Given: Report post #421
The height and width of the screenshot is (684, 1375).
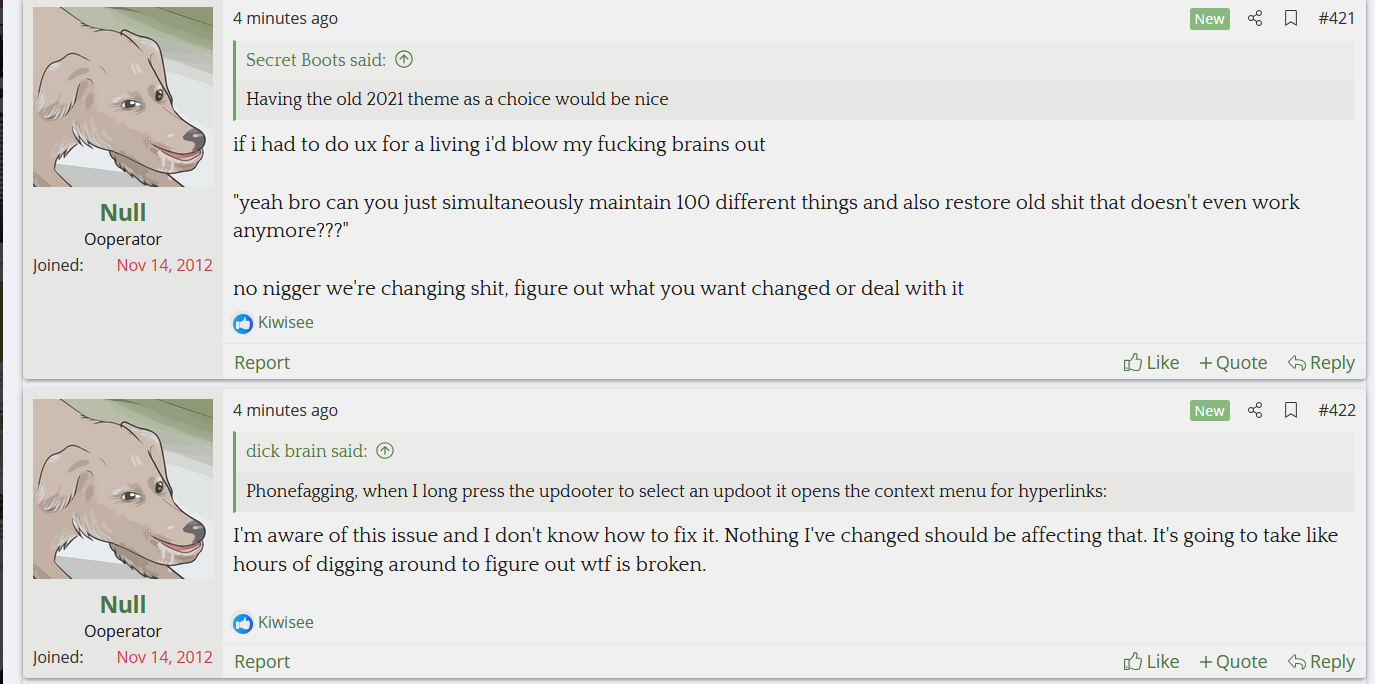Looking at the screenshot, I should point(262,362).
